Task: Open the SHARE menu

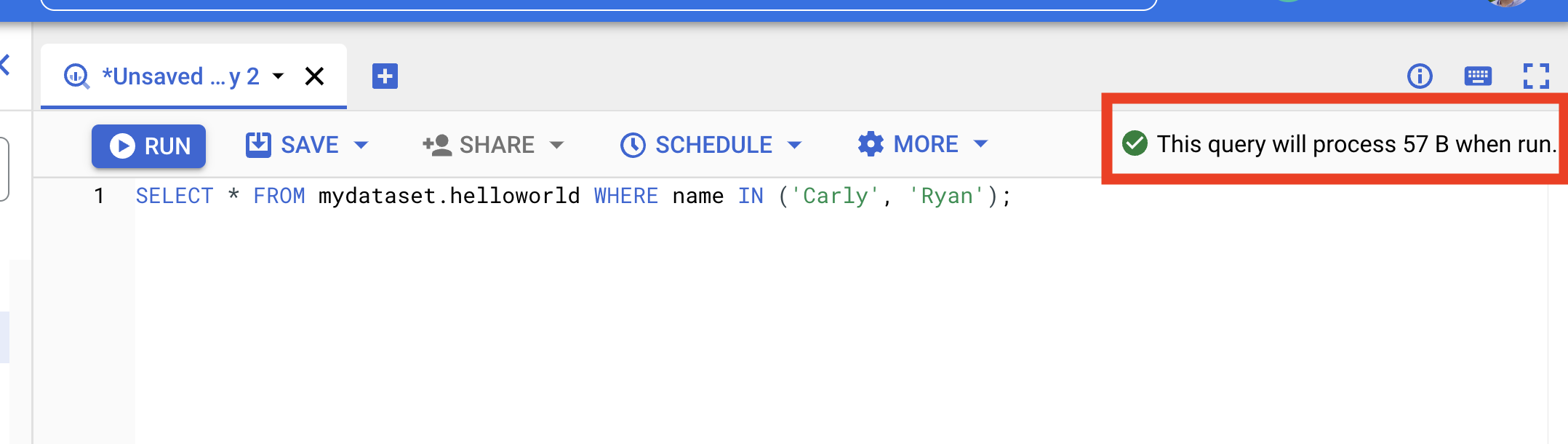Action: point(479,145)
